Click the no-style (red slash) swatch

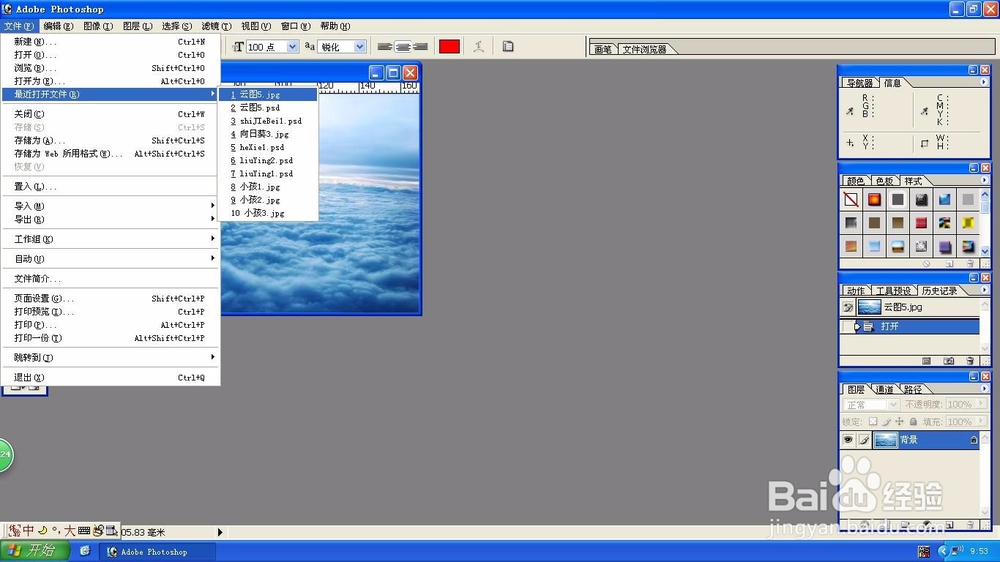tap(851, 200)
